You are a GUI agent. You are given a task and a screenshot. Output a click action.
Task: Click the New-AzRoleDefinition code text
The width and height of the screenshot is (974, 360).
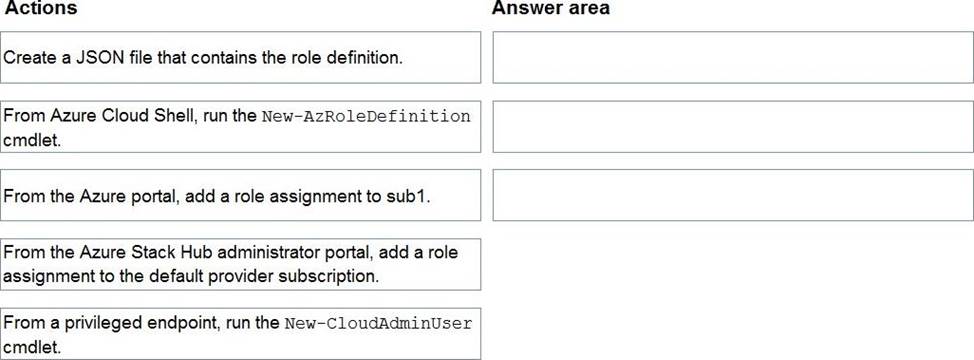click(x=366, y=117)
